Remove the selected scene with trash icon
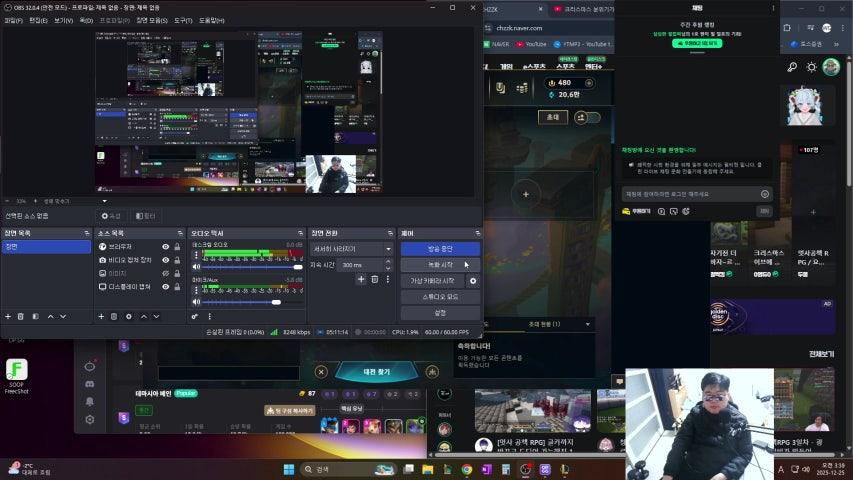This screenshot has height=480, width=853. pos(21,316)
